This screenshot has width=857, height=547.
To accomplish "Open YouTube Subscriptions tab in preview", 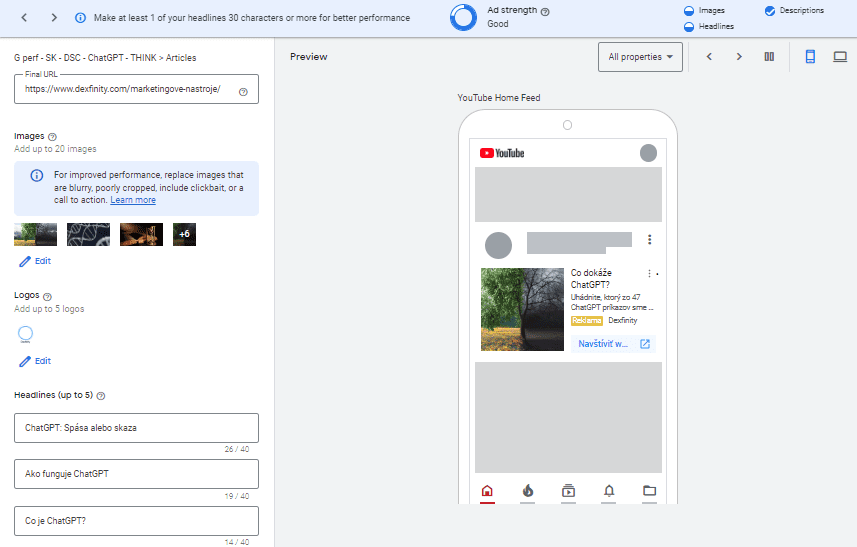I will pyautogui.click(x=568, y=491).
